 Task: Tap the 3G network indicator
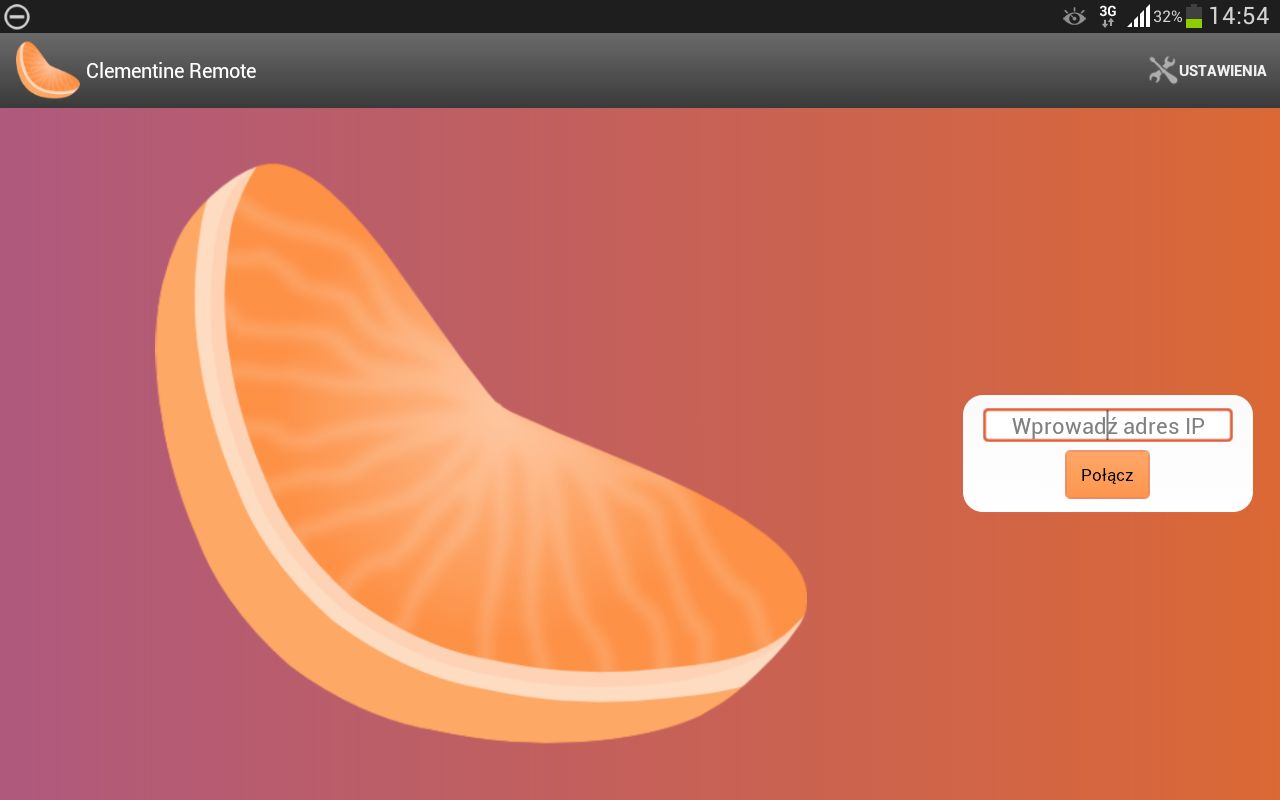coord(1107,16)
